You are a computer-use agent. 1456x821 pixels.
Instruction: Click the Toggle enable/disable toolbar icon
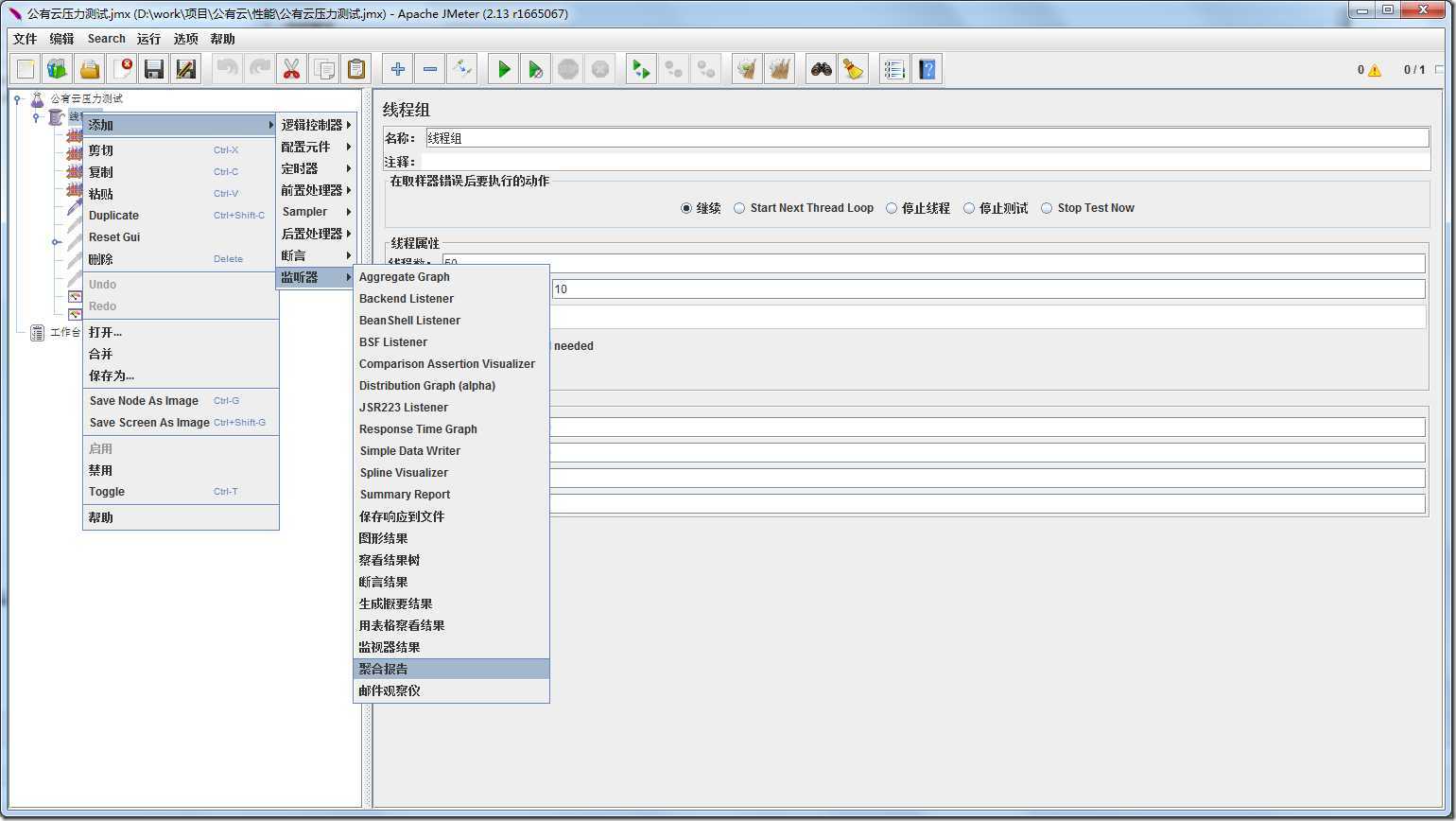coord(462,69)
